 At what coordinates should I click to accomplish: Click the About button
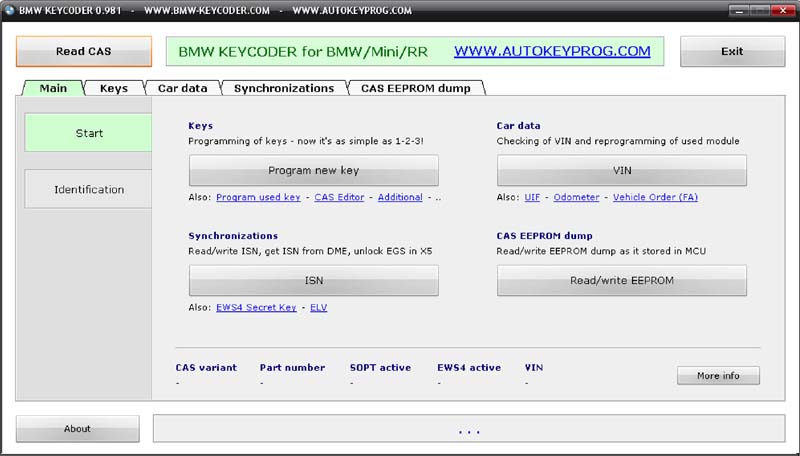click(x=78, y=428)
